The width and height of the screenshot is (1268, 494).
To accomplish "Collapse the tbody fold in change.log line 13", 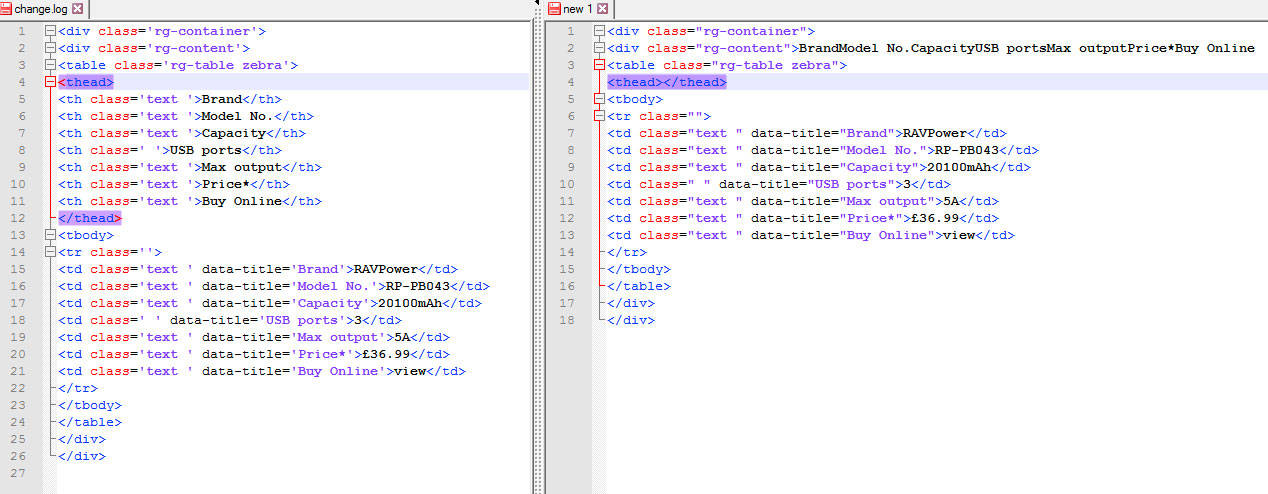I will 50,235.
